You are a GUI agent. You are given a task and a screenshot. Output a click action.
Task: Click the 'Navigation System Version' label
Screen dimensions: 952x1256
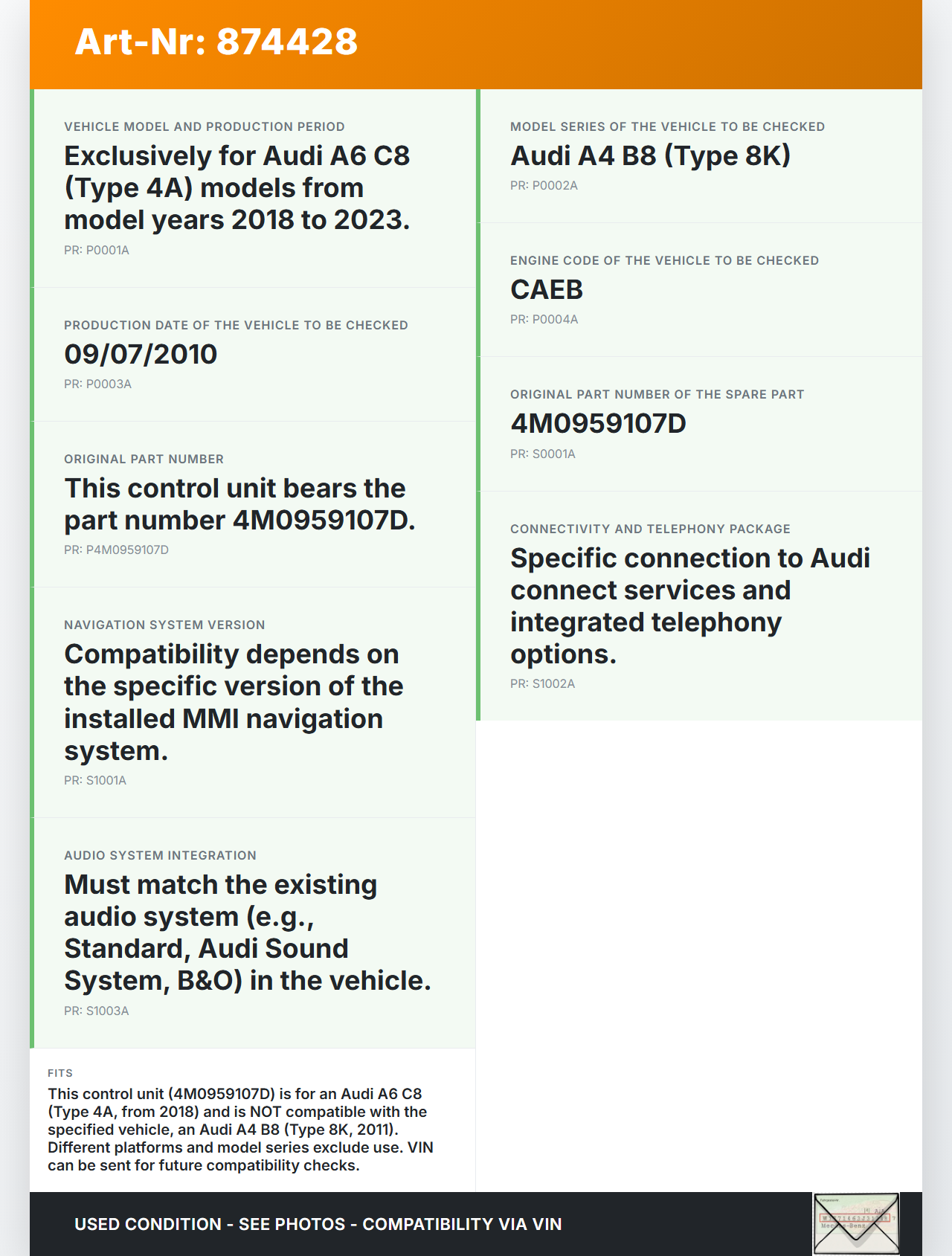[164, 625]
